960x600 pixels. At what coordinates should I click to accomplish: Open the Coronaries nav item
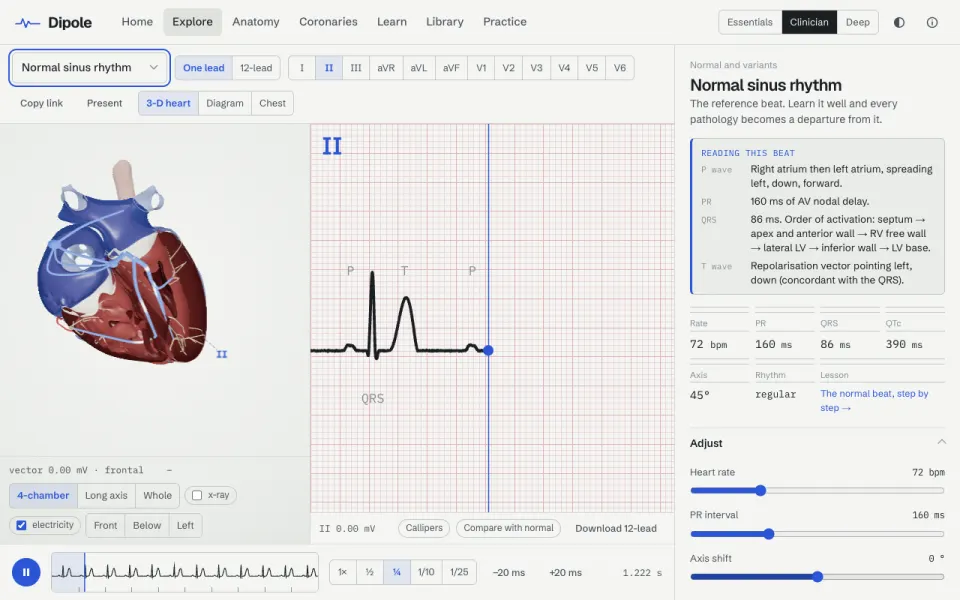[328, 22]
